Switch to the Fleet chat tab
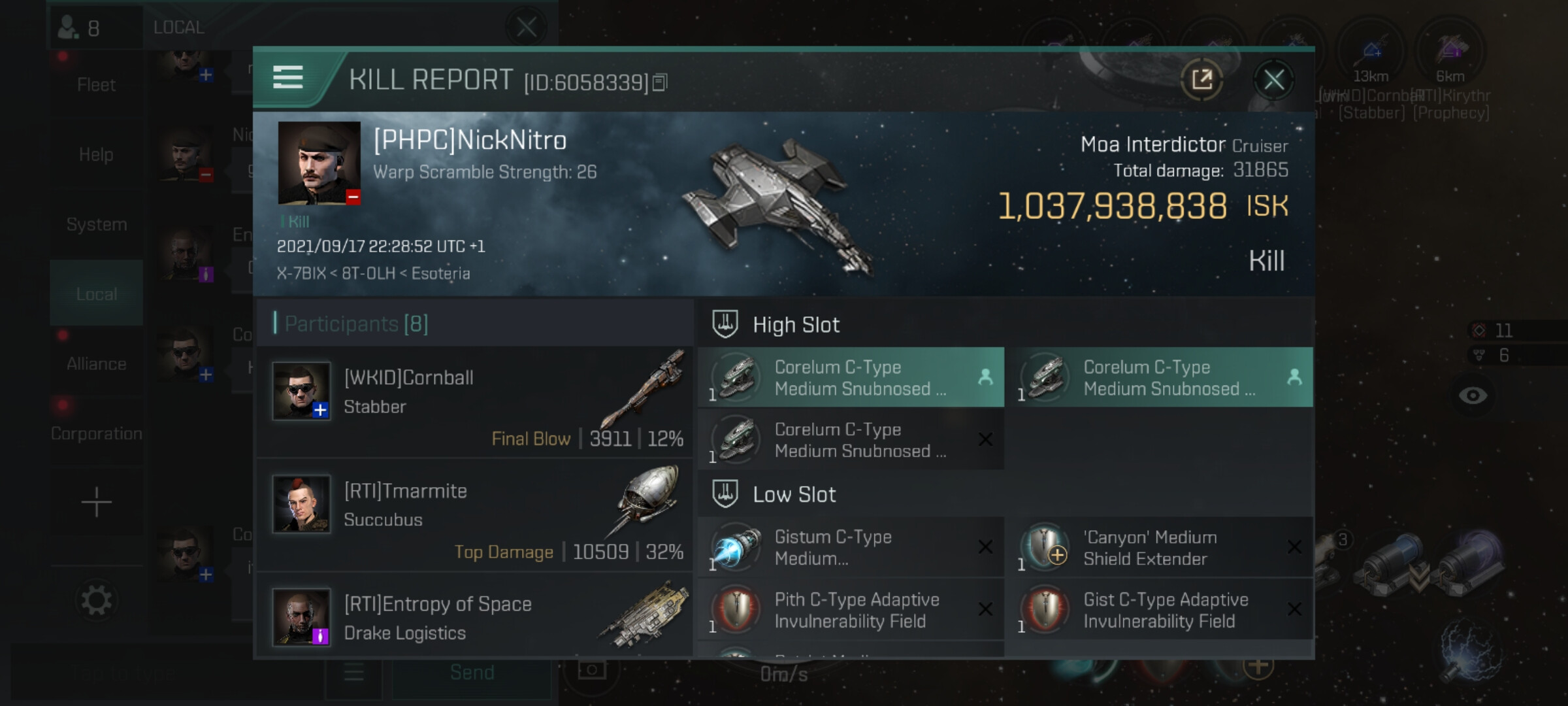 [x=96, y=84]
